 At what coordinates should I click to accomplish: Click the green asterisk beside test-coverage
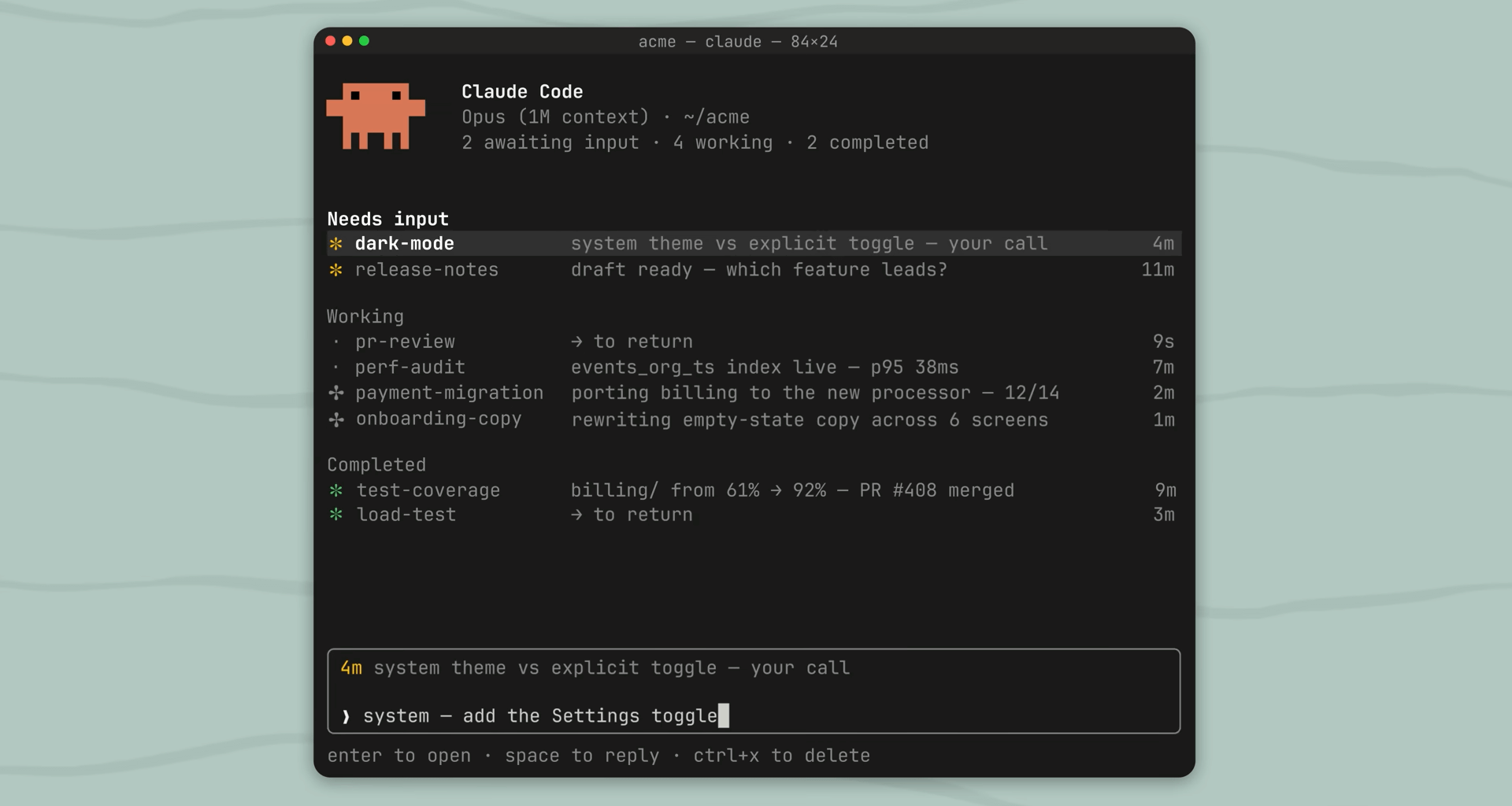(x=336, y=490)
